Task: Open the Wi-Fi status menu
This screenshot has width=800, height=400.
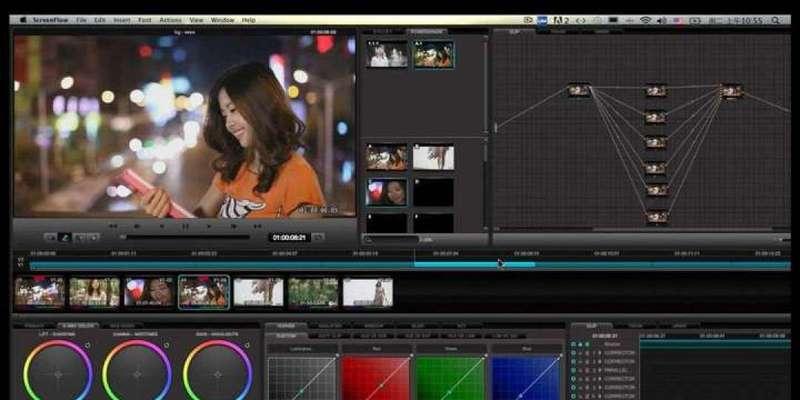Action: click(x=645, y=20)
